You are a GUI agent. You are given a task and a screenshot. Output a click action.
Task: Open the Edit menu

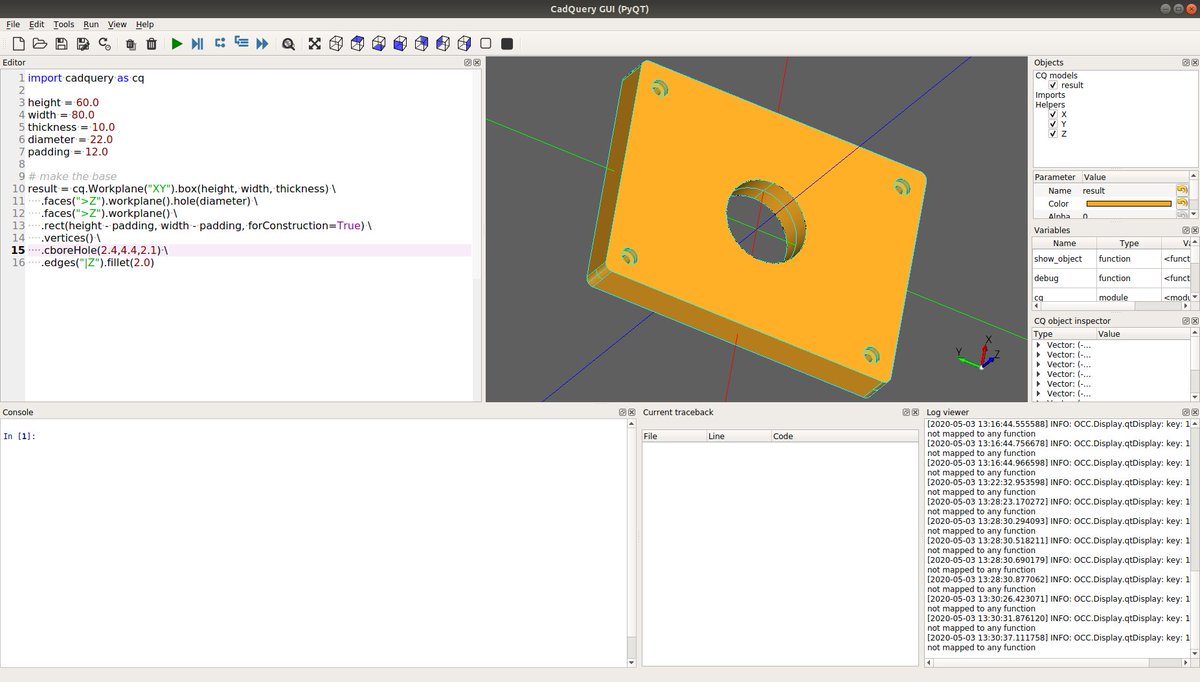[x=37, y=24]
